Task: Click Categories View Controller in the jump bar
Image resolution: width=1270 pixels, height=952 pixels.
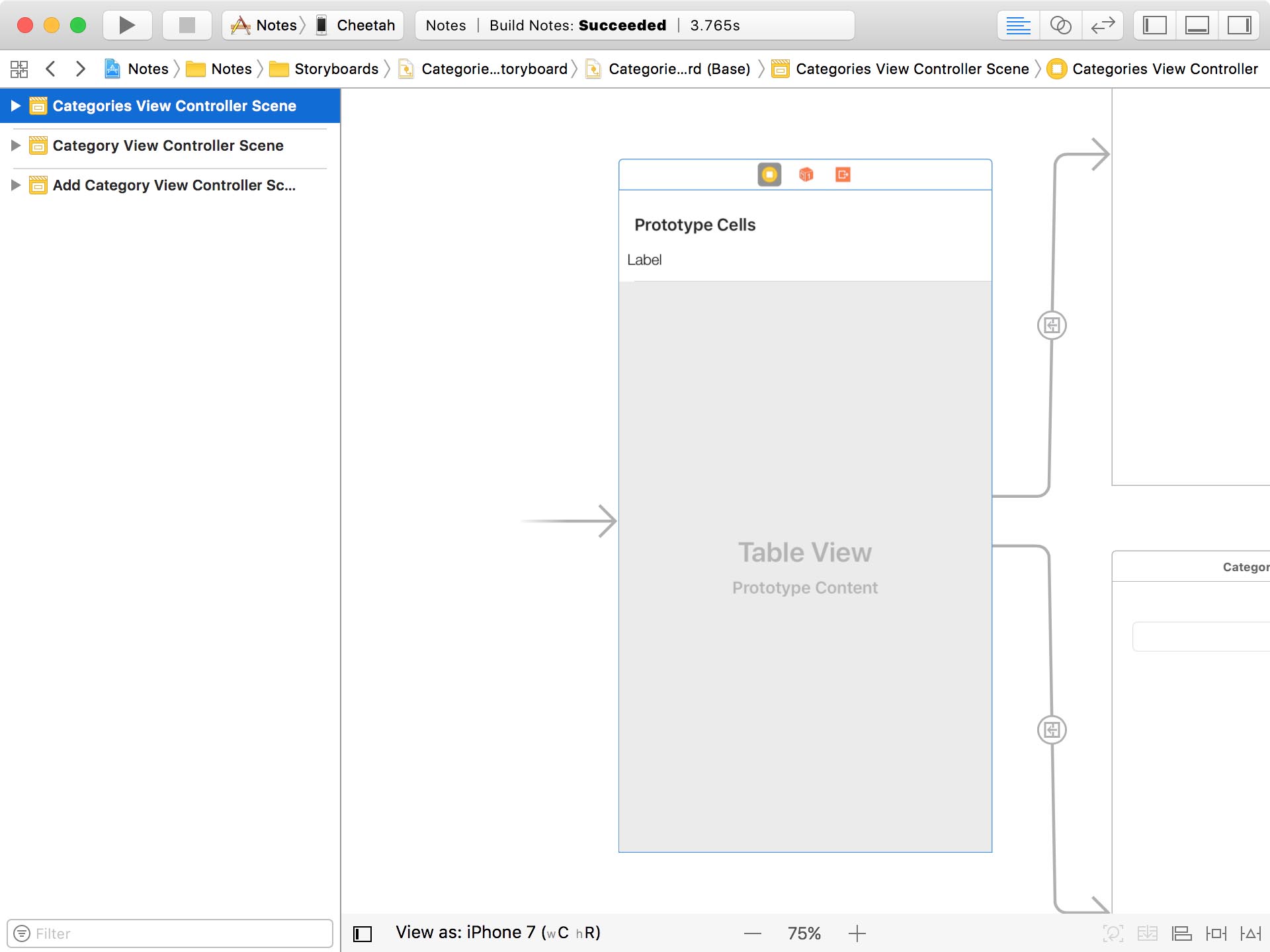Action: [1164, 69]
